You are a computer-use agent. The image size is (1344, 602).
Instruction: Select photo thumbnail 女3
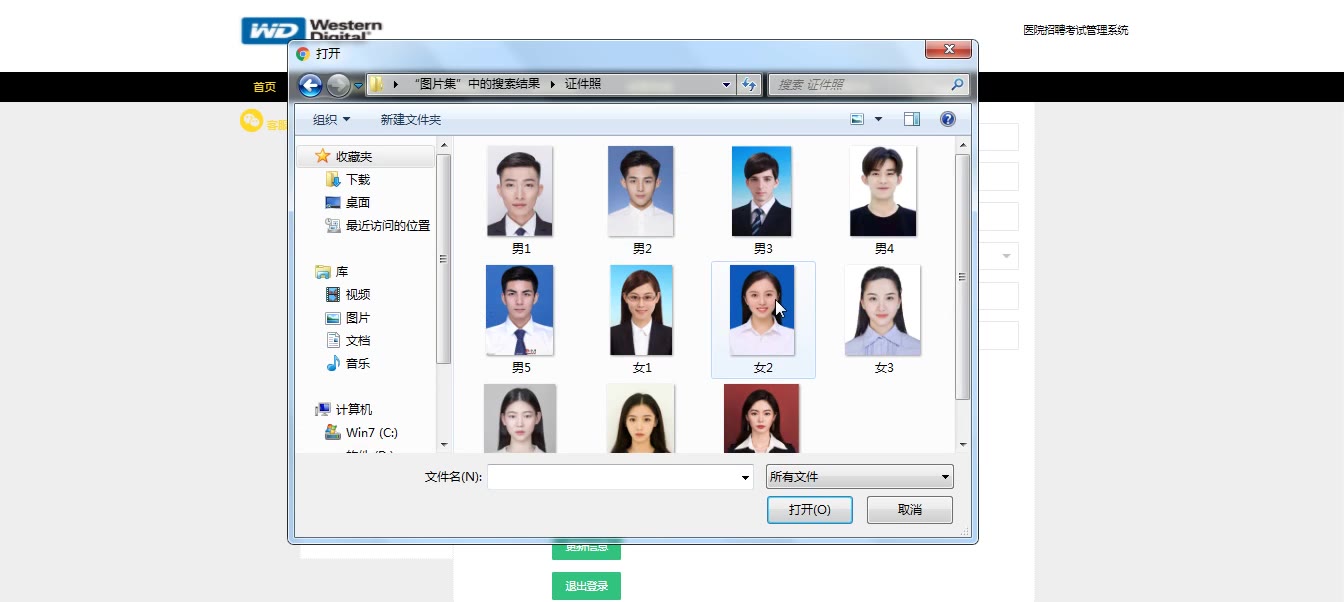point(883,310)
